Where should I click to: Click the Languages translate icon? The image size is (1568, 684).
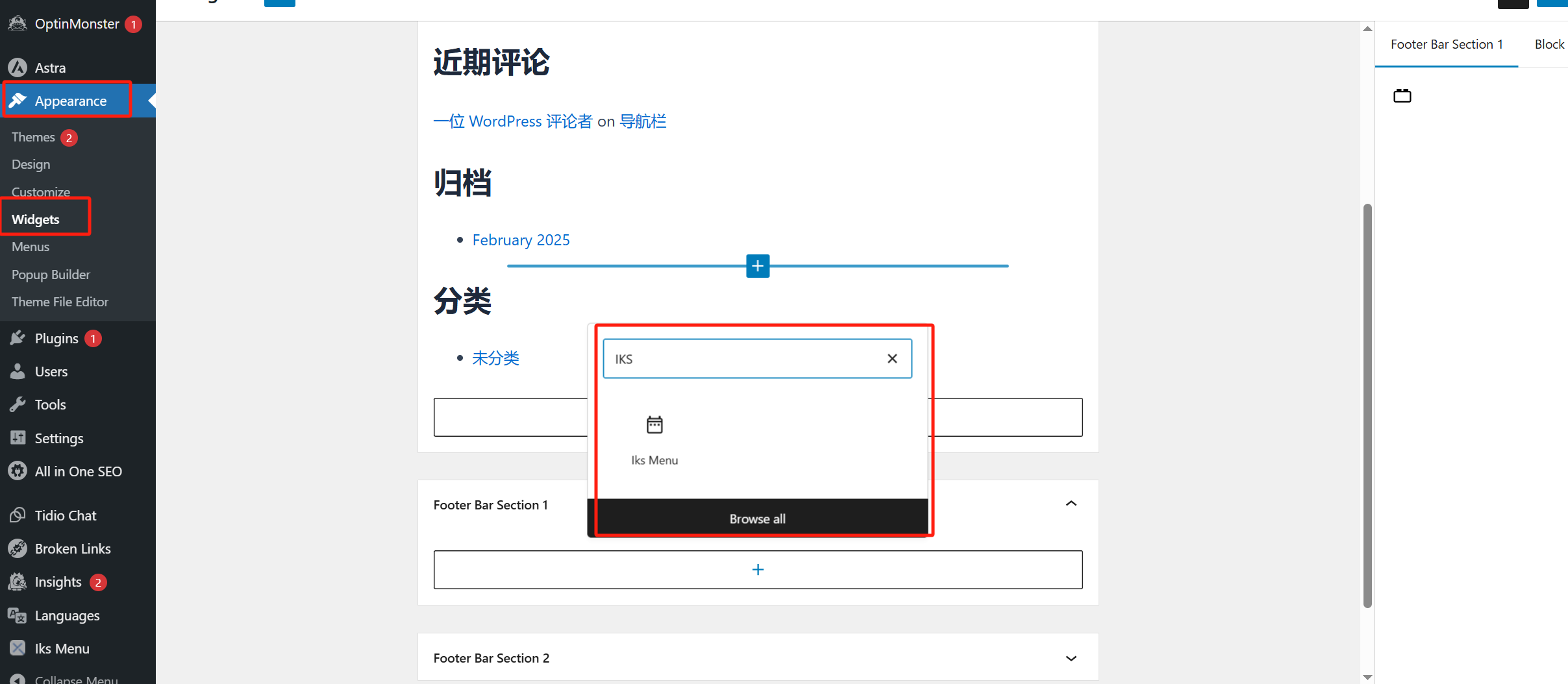point(18,615)
